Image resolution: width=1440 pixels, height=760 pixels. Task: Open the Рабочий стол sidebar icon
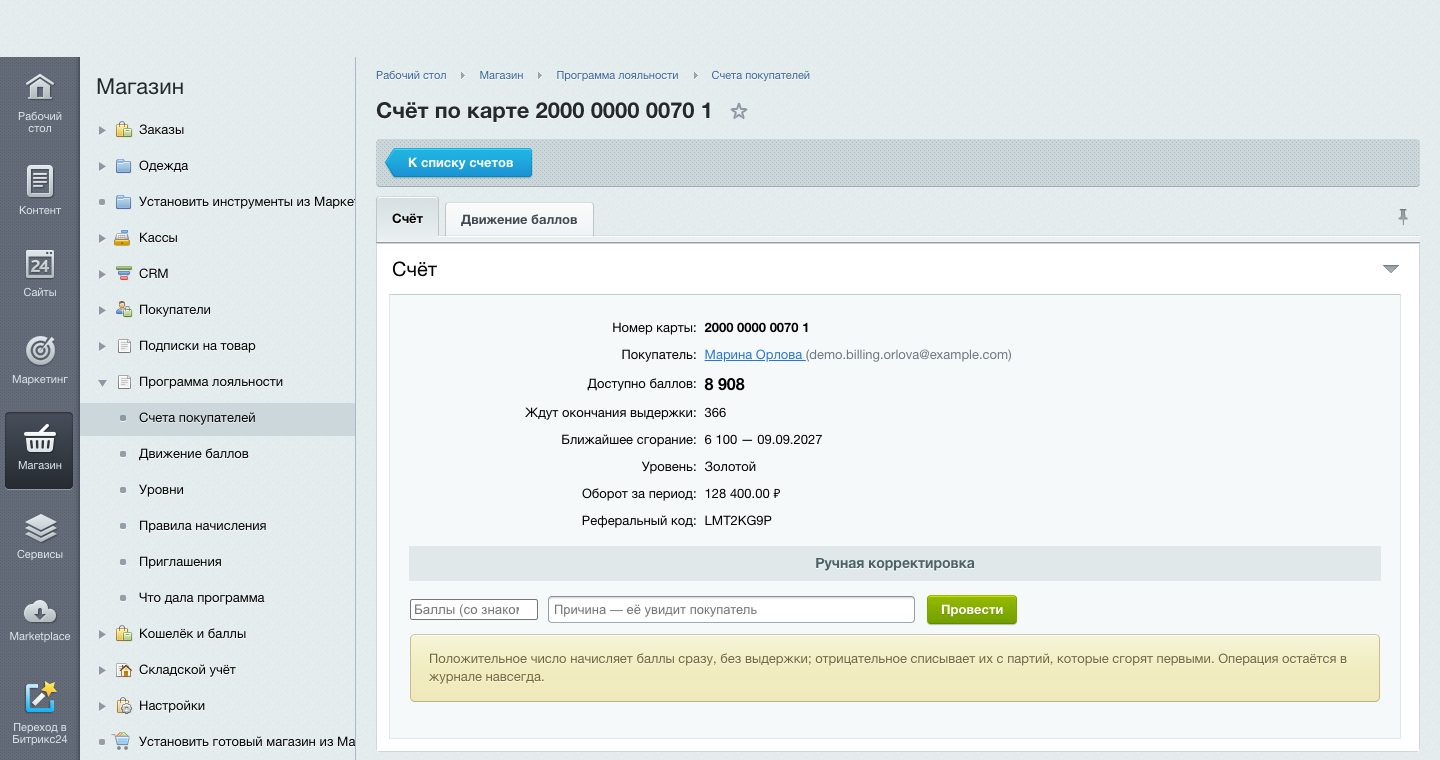click(39, 87)
